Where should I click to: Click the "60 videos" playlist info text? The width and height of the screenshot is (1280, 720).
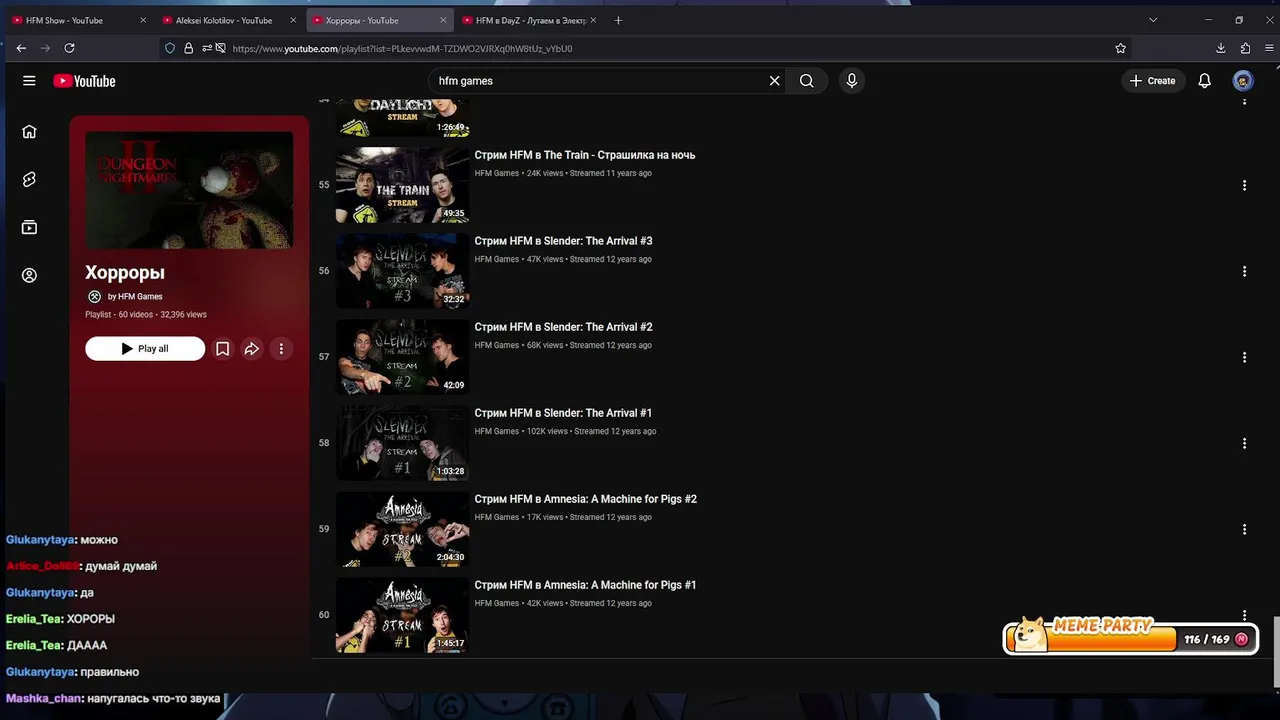[x=135, y=315]
